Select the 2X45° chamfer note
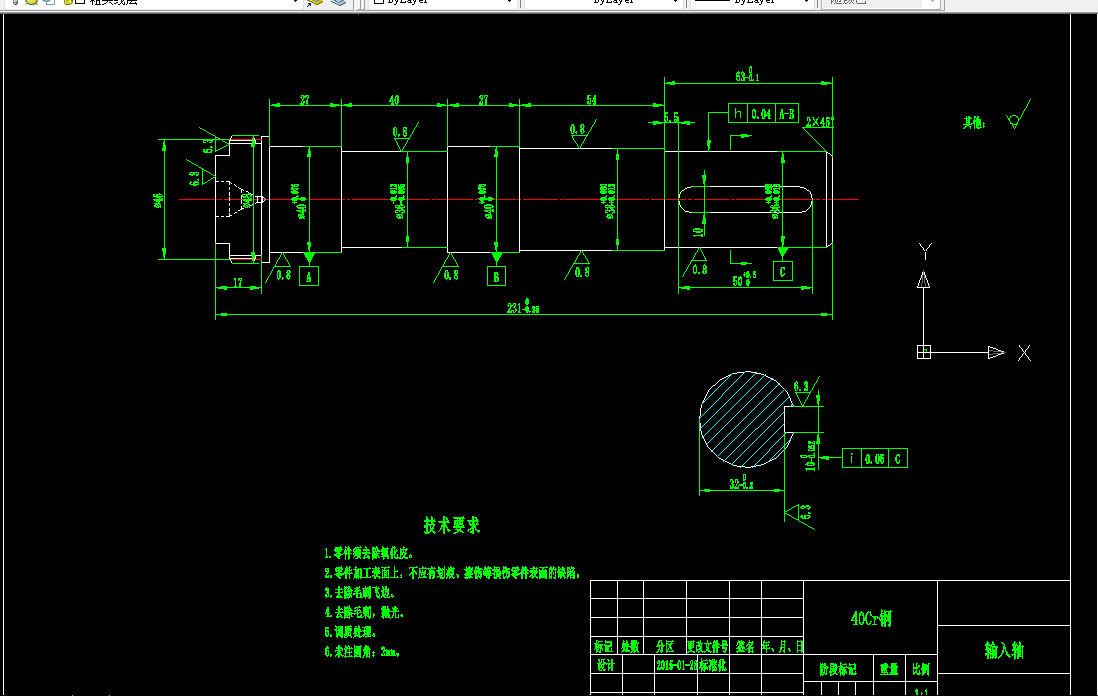 point(819,122)
